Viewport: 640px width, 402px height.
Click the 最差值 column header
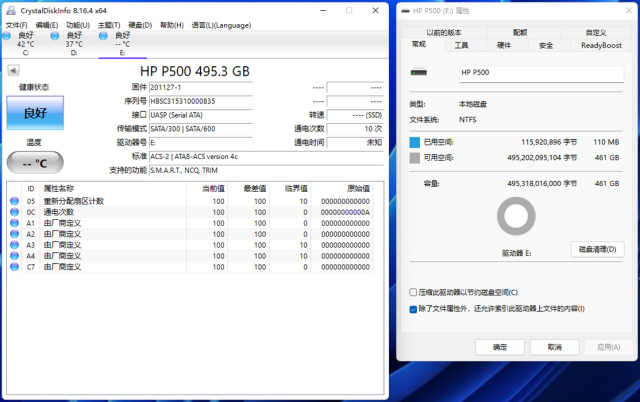(255, 189)
